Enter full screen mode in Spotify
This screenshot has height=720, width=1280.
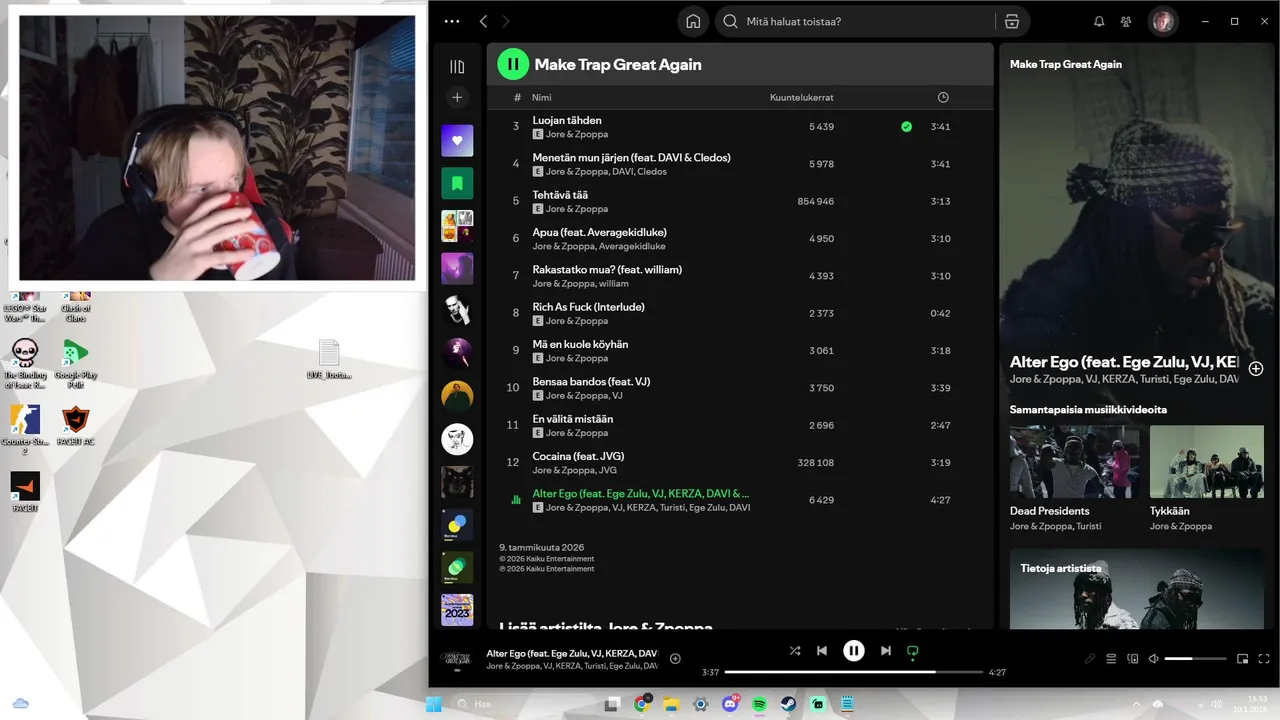click(x=1266, y=659)
